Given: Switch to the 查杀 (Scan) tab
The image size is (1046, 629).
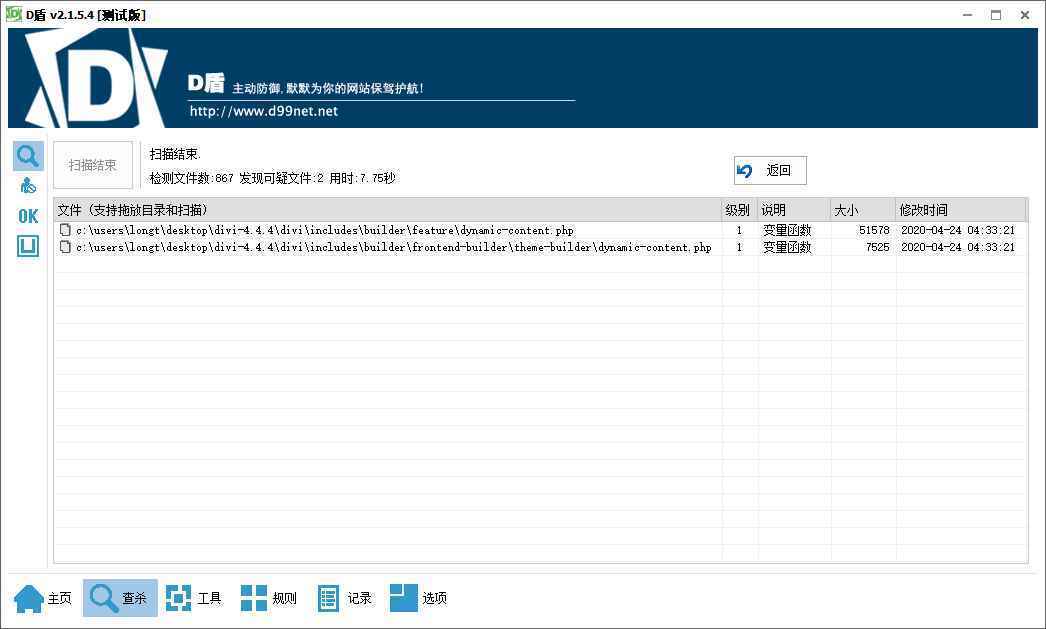Looking at the screenshot, I should (119, 597).
